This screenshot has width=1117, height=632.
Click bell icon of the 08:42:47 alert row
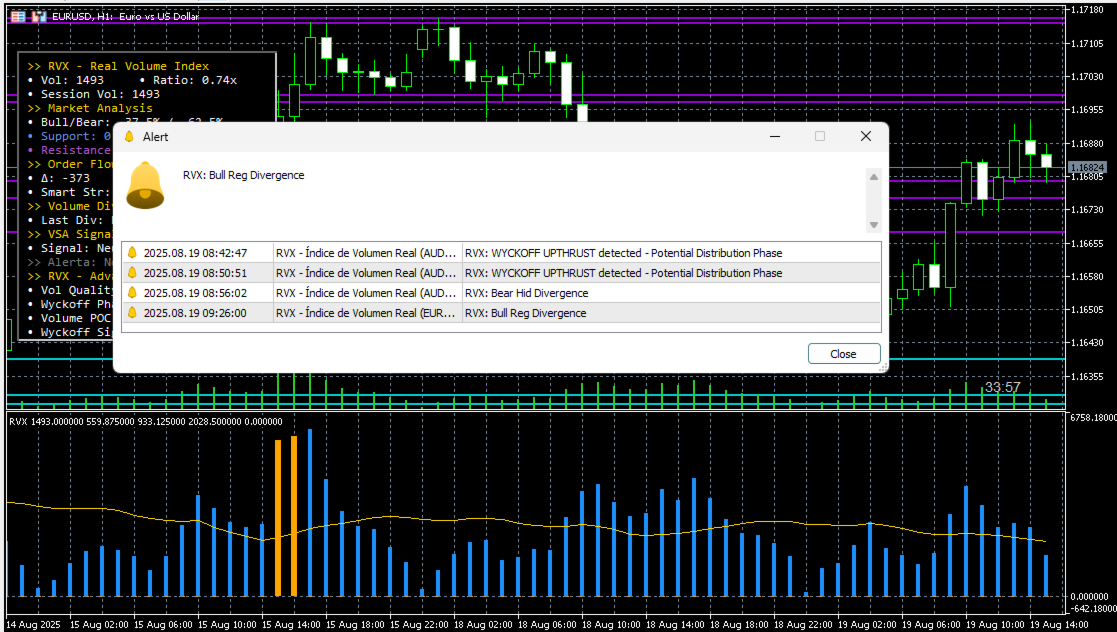(x=132, y=253)
